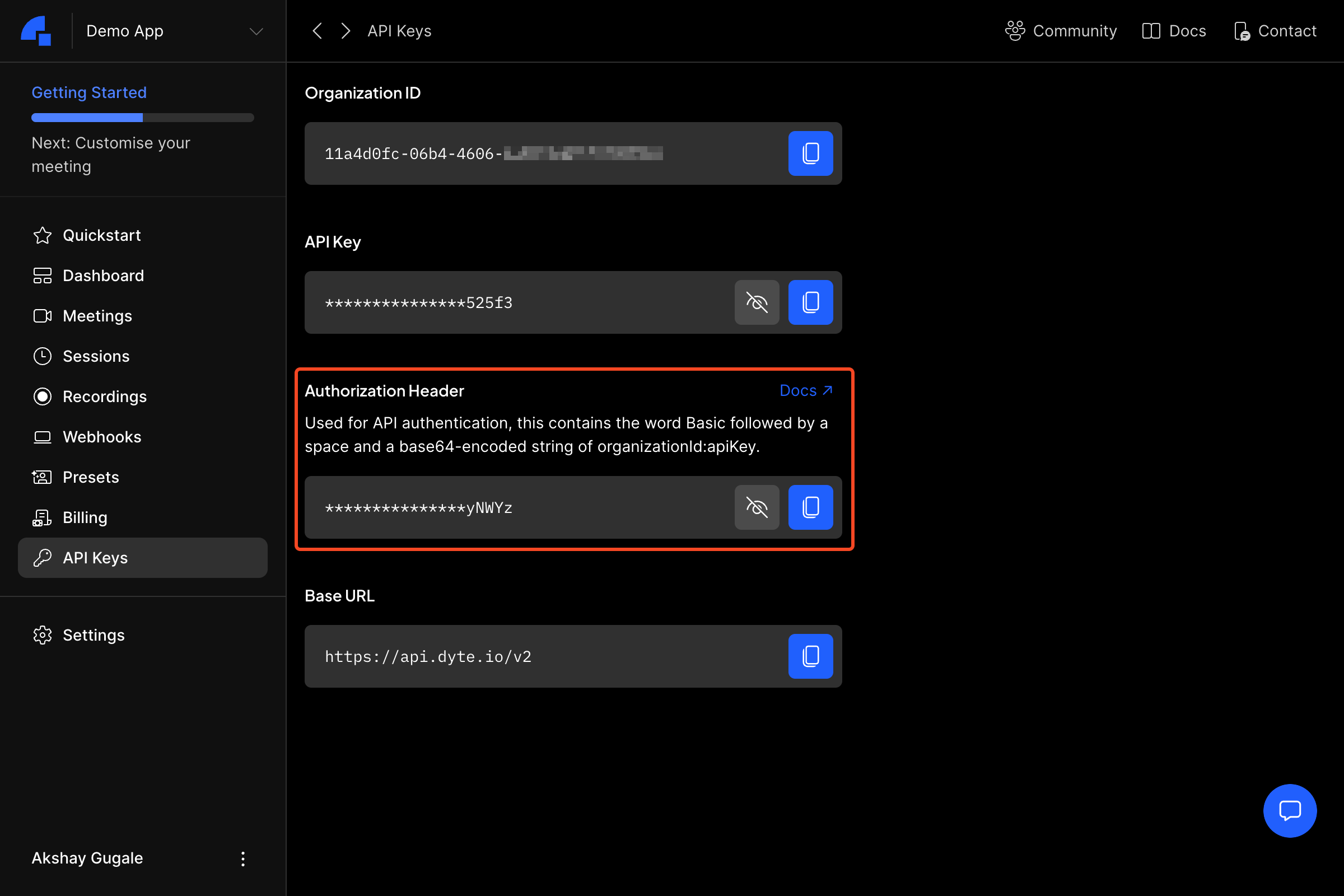Navigate to Webhooks via sidebar icon
This screenshot has height=896, width=1344.
pyautogui.click(x=43, y=437)
